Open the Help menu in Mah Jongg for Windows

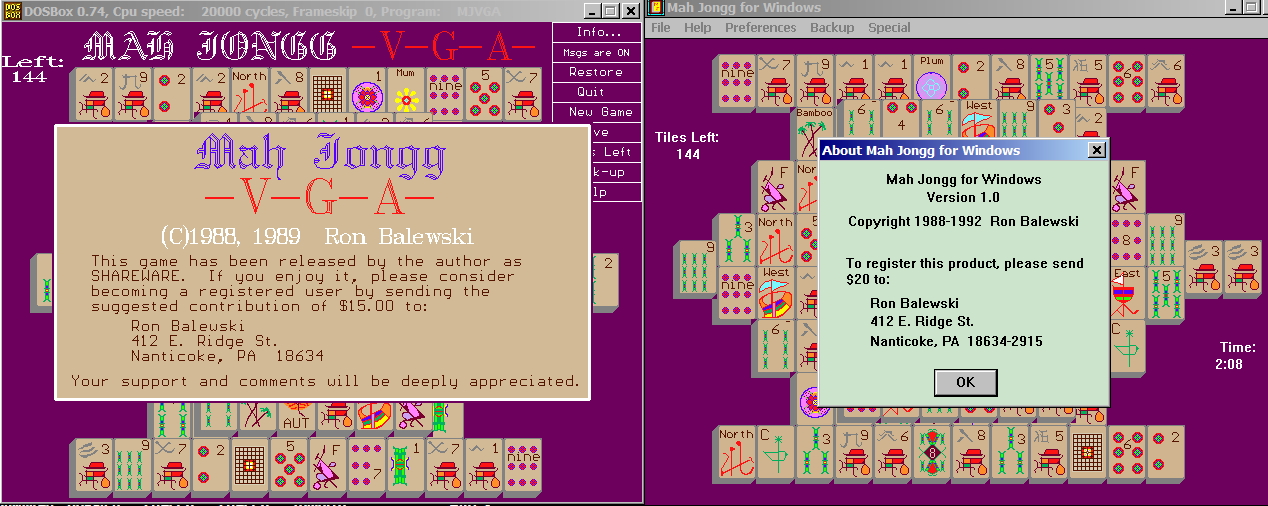click(697, 28)
